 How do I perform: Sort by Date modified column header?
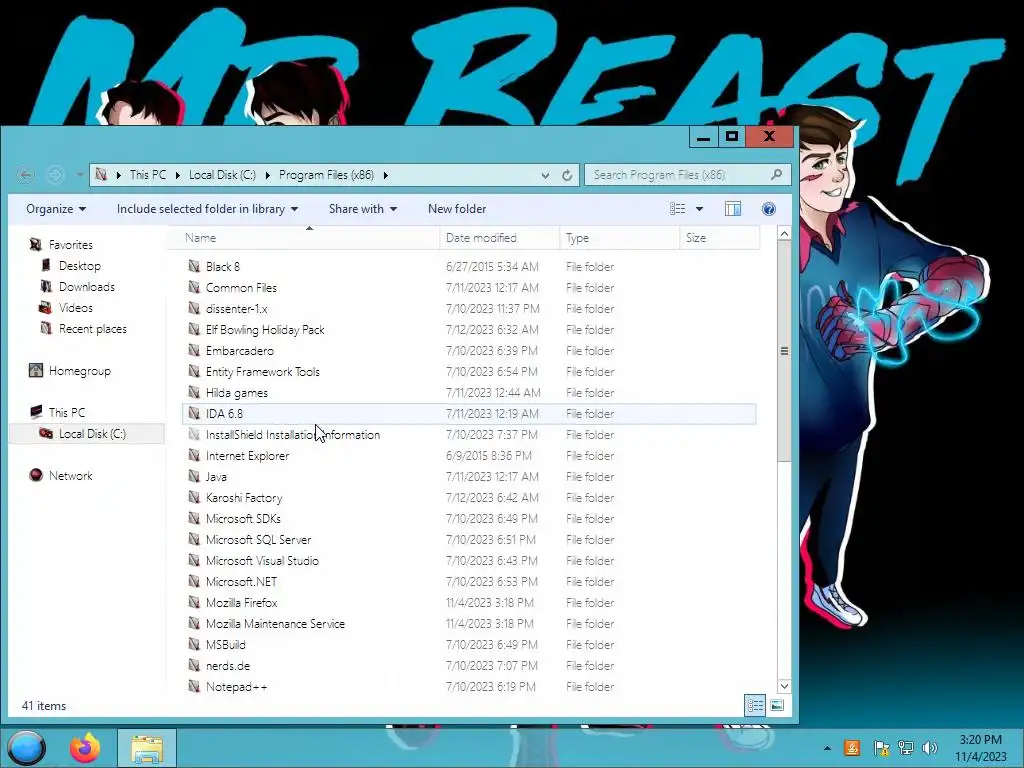pos(500,238)
